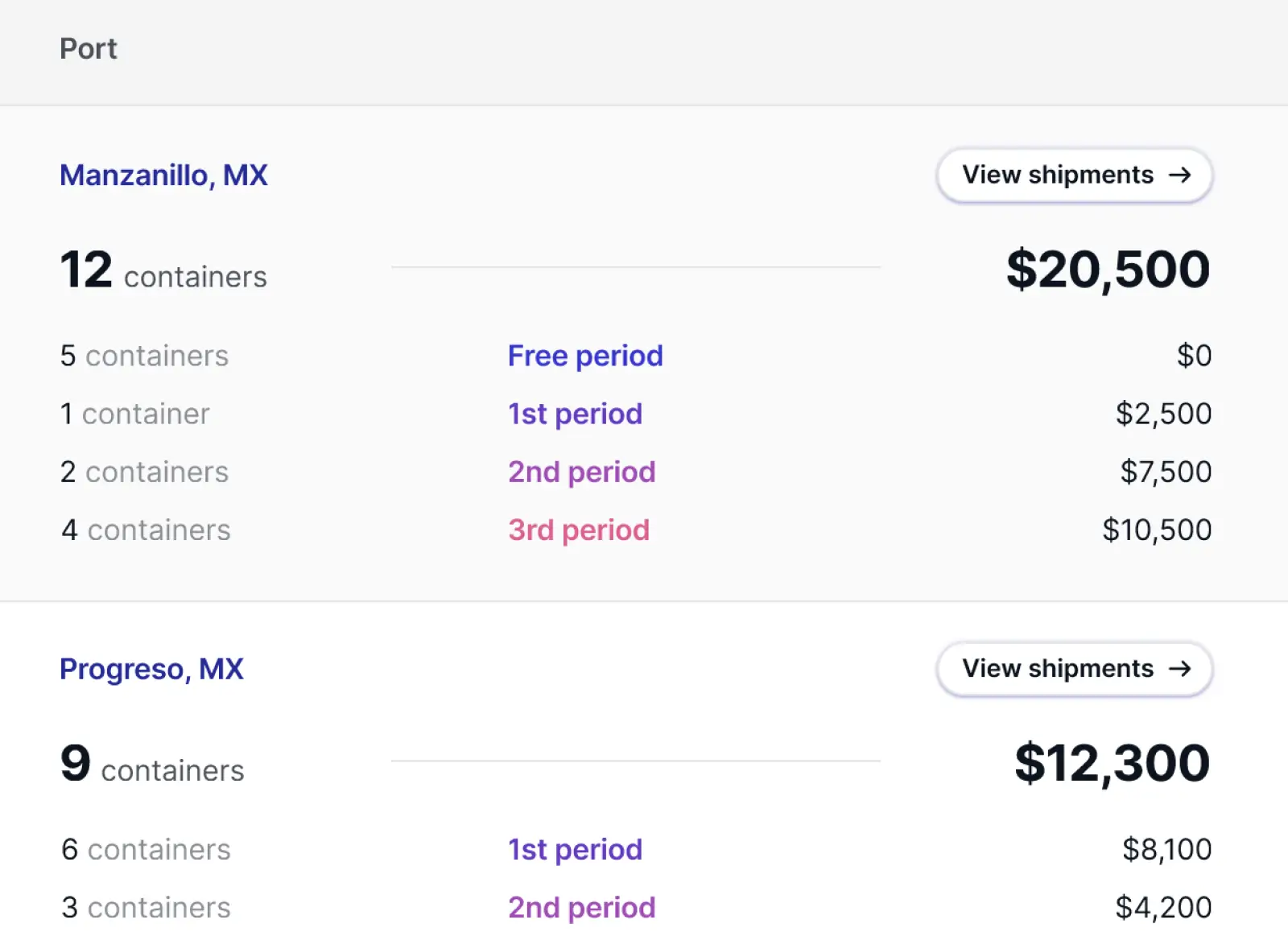1288x932 pixels.
Task: Open View shipments for Manzanillo, MX
Action: pos(1075,175)
